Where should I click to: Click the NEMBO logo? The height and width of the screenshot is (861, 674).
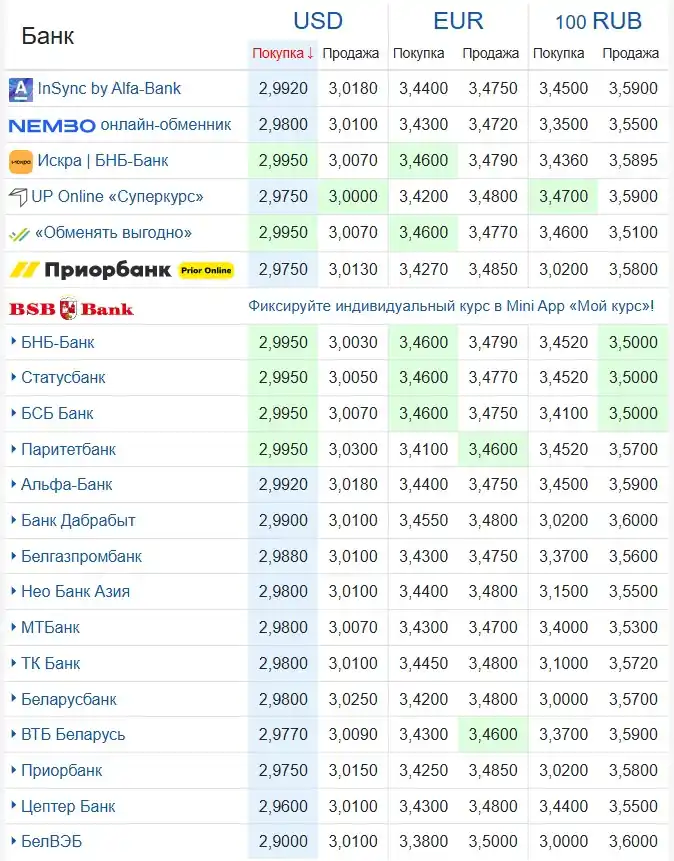(52, 126)
